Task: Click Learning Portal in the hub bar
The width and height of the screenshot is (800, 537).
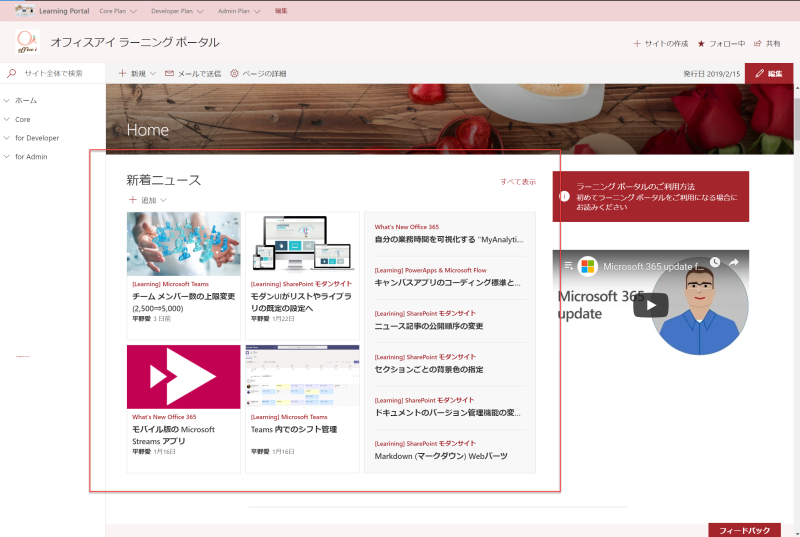Action: 64,11
